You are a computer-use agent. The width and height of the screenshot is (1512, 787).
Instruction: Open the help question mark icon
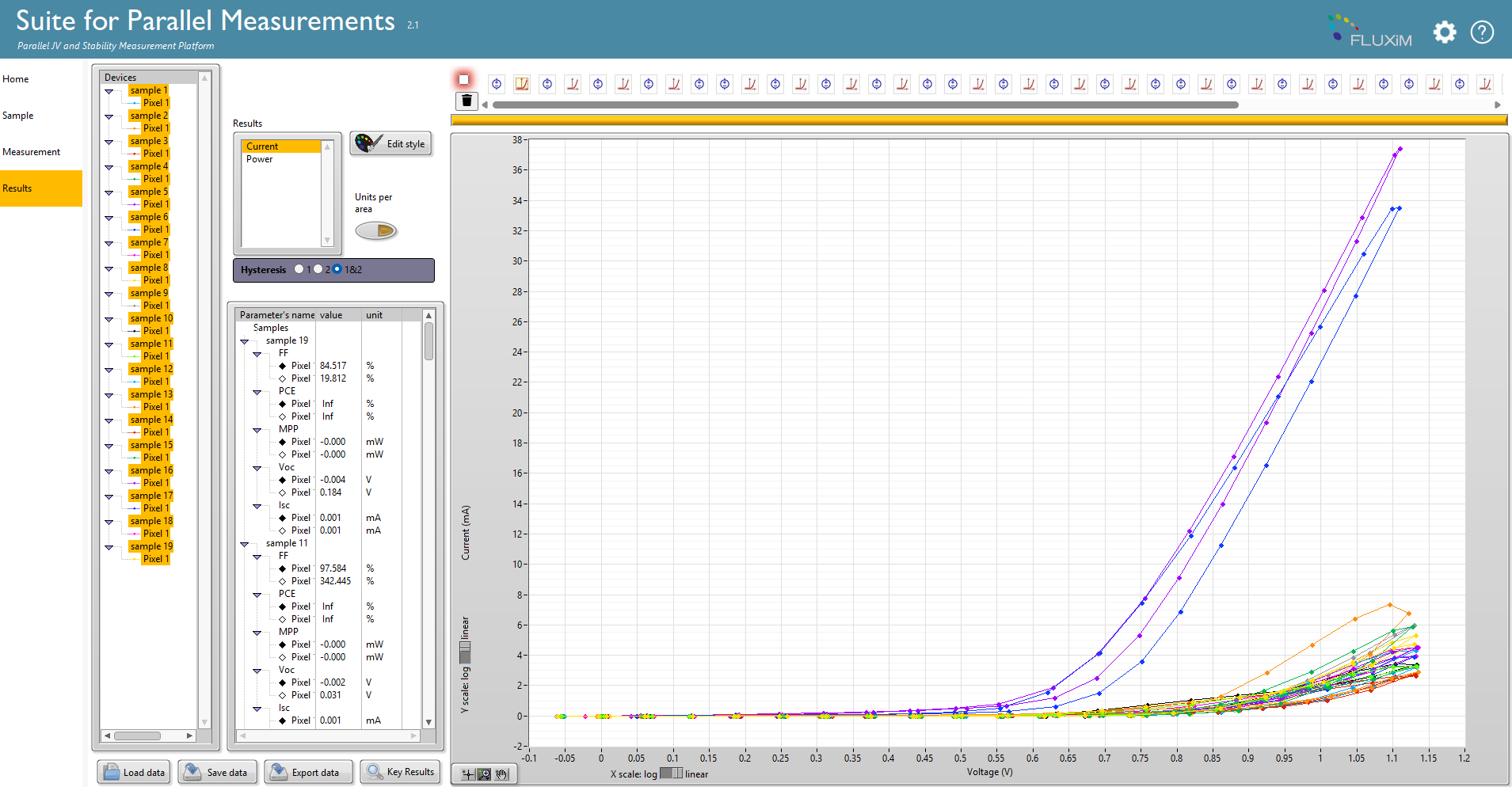(1482, 32)
